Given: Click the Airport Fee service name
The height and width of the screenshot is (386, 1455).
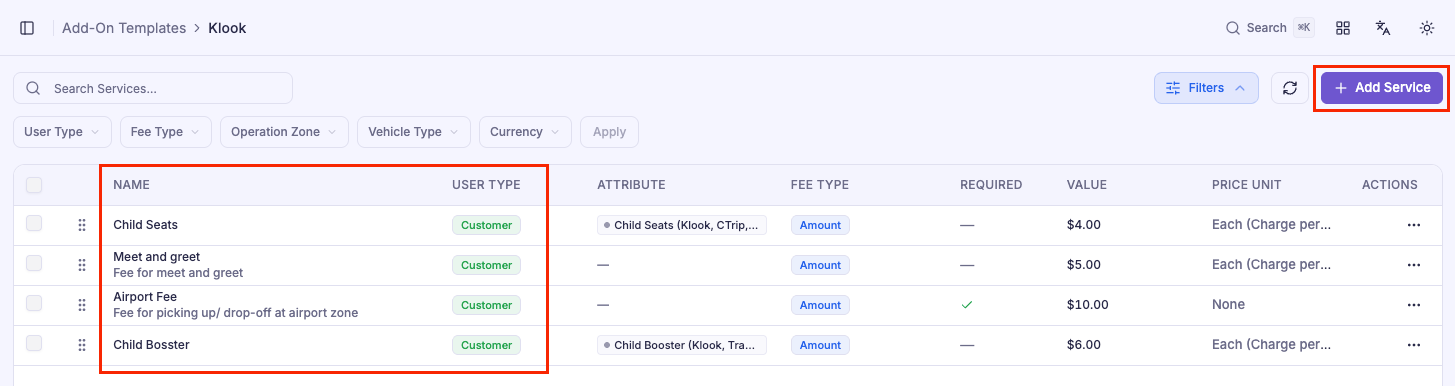Looking at the screenshot, I should click(145, 297).
